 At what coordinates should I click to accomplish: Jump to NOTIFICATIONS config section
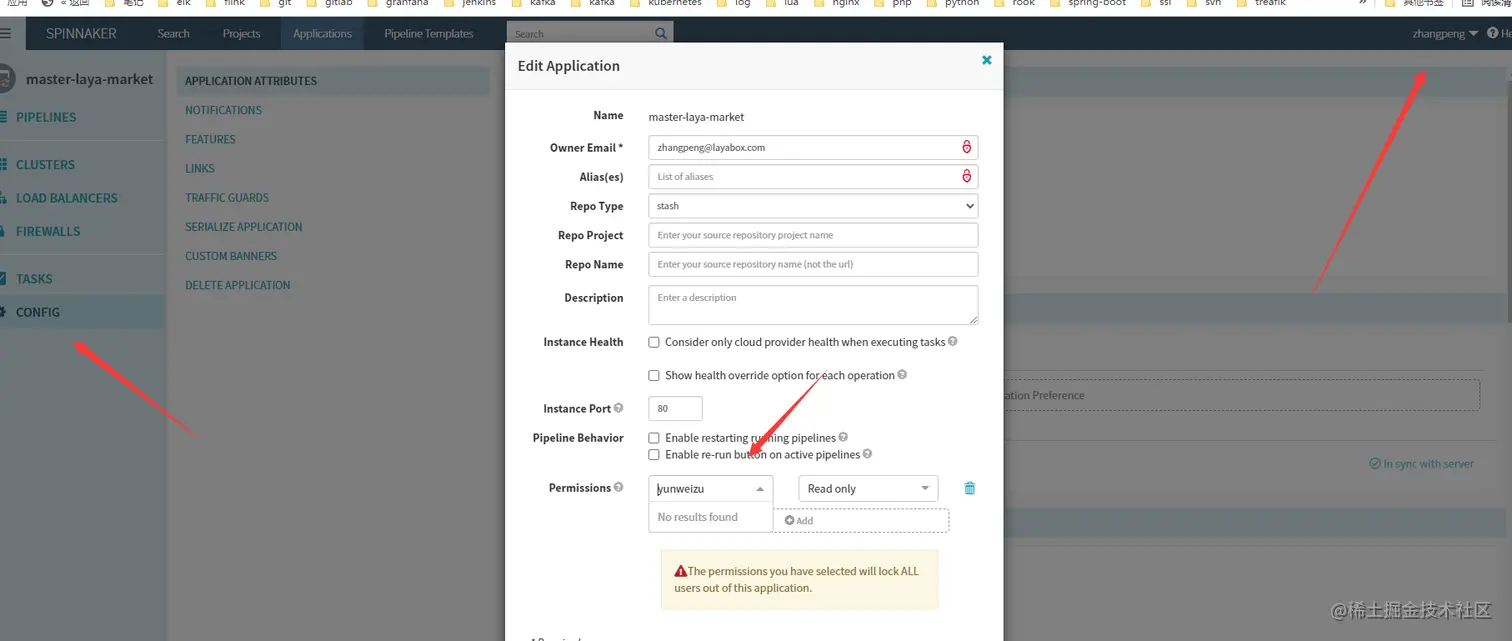[223, 110]
